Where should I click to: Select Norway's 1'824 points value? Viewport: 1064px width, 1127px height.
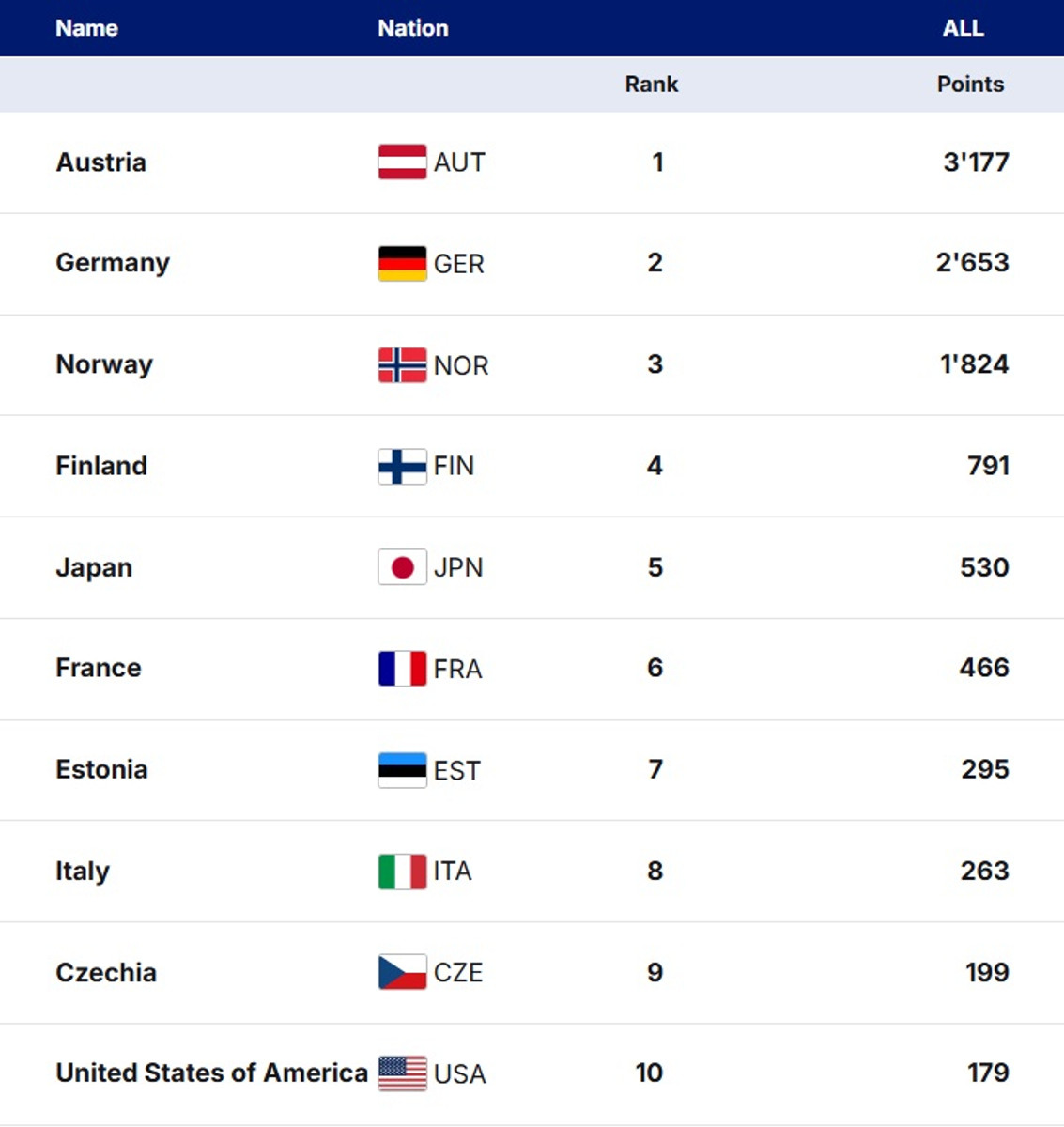point(974,364)
